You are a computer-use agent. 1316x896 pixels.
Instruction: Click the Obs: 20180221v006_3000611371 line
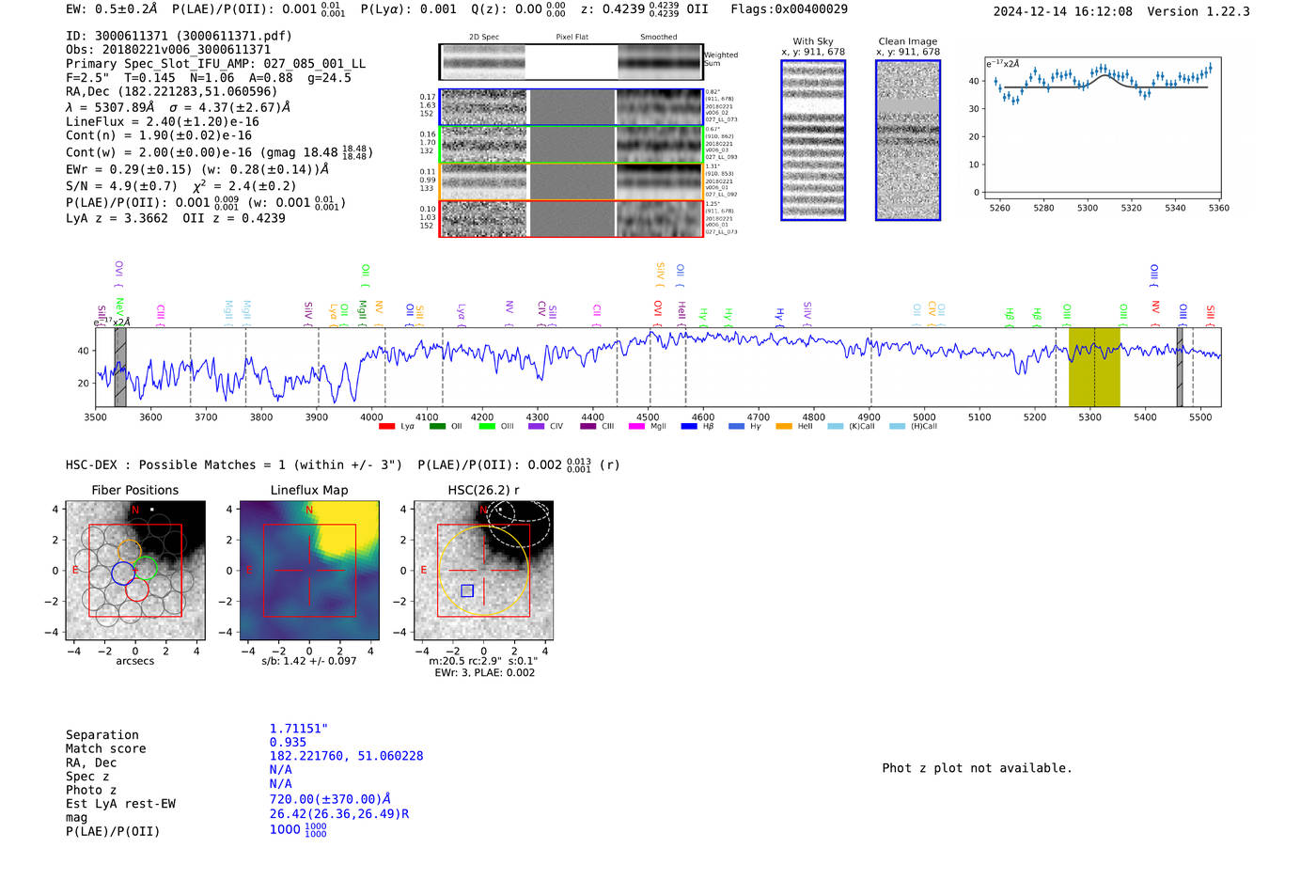[x=168, y=50]
